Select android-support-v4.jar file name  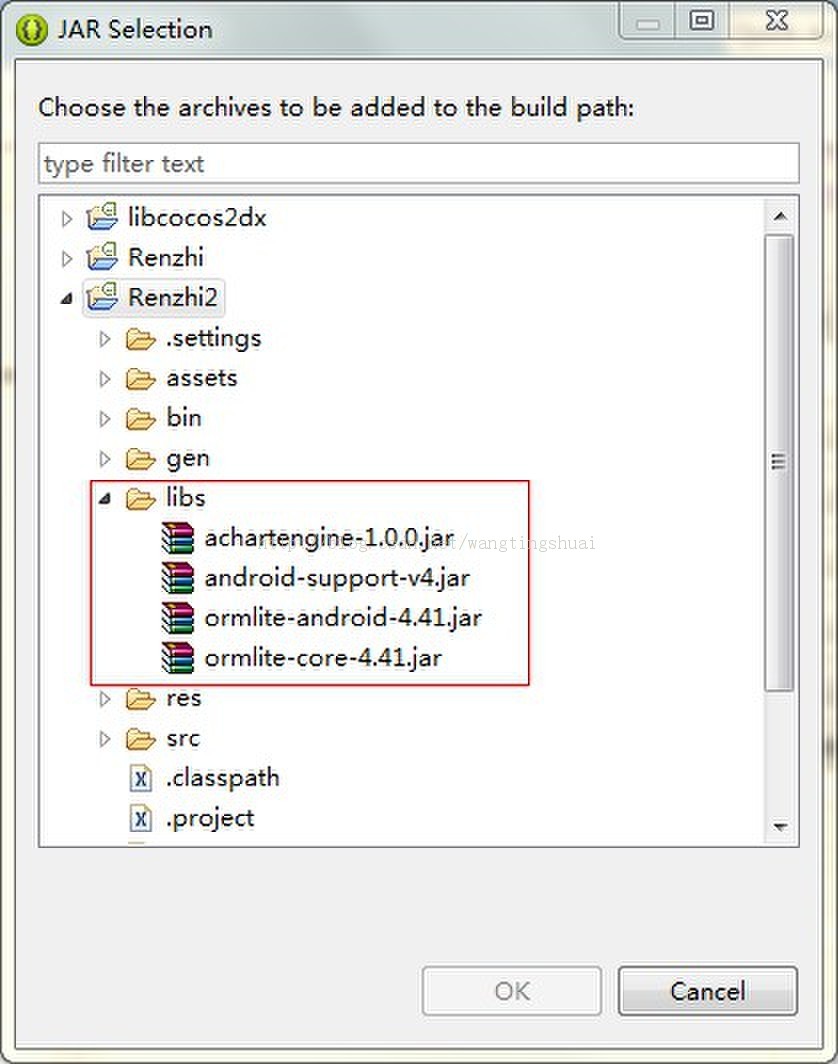tap(337, 578)
